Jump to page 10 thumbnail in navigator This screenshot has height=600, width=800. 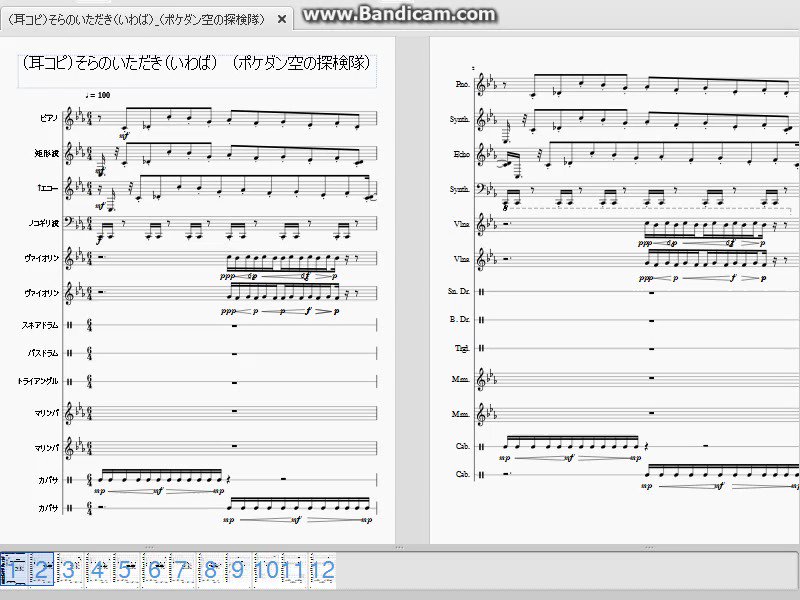pyautogui.click(x=266, y=569)
